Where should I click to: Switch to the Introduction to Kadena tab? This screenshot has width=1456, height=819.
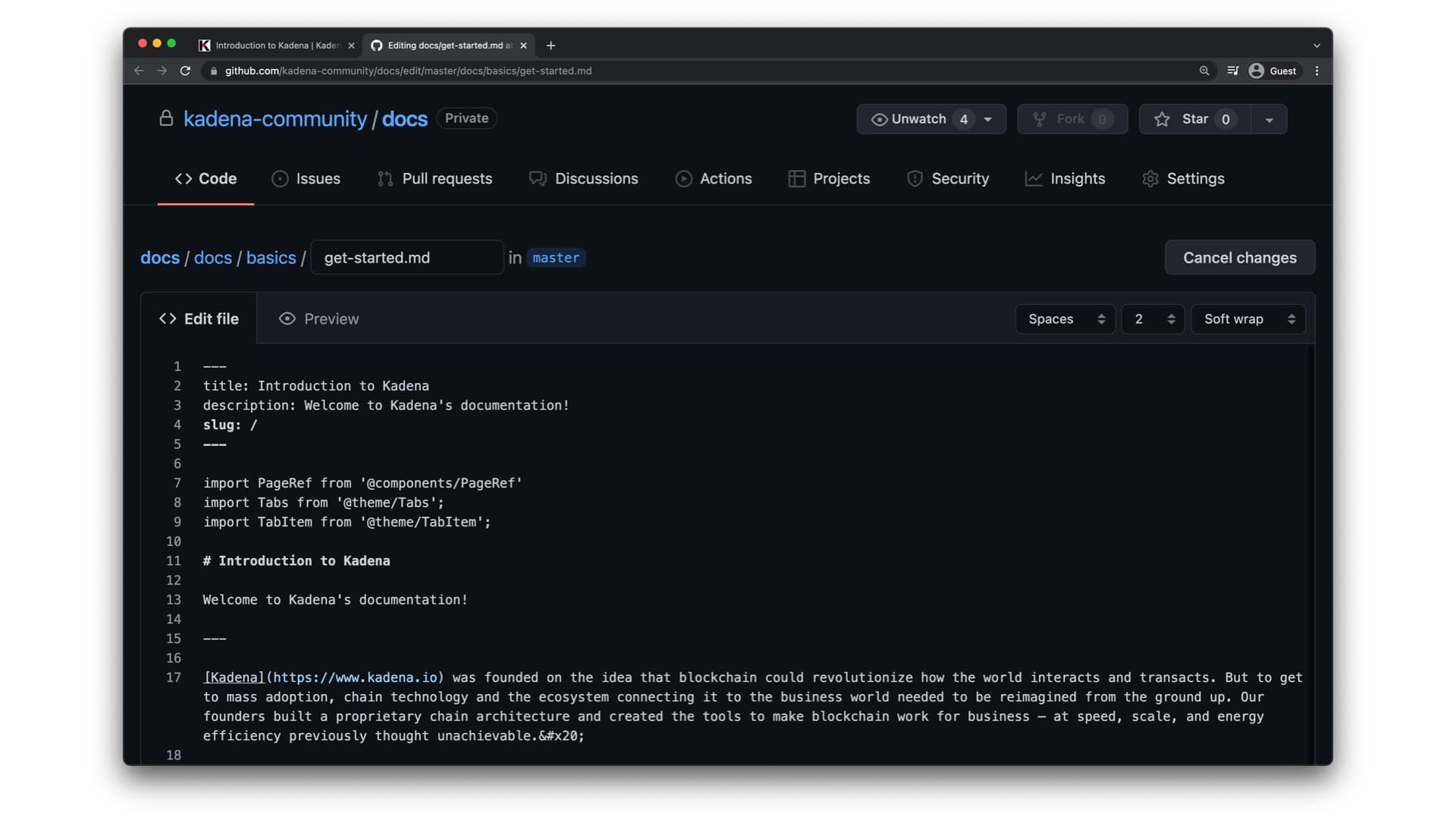[277, 45]
